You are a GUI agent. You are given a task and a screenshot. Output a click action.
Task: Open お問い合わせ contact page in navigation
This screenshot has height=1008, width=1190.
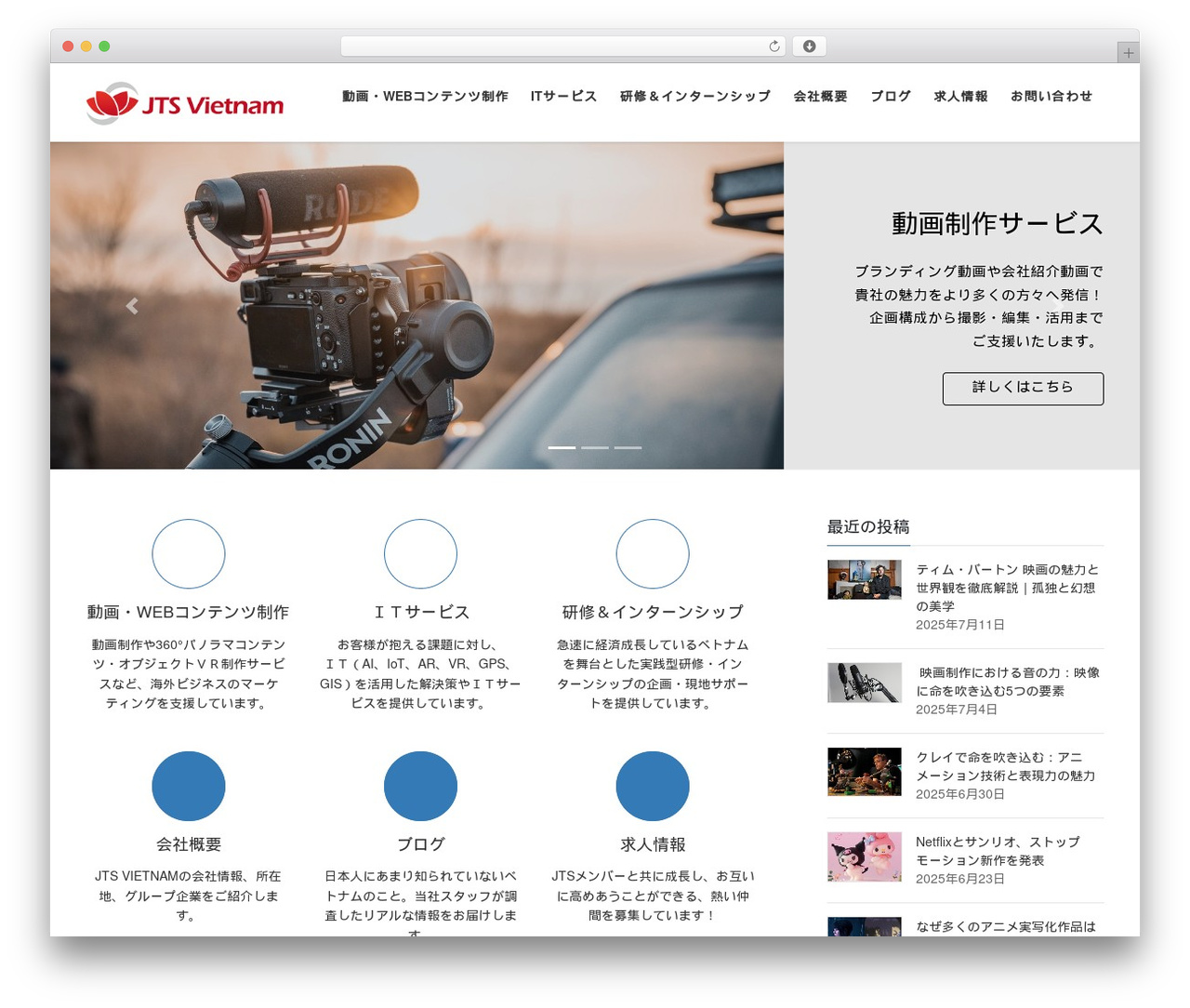1051,96
